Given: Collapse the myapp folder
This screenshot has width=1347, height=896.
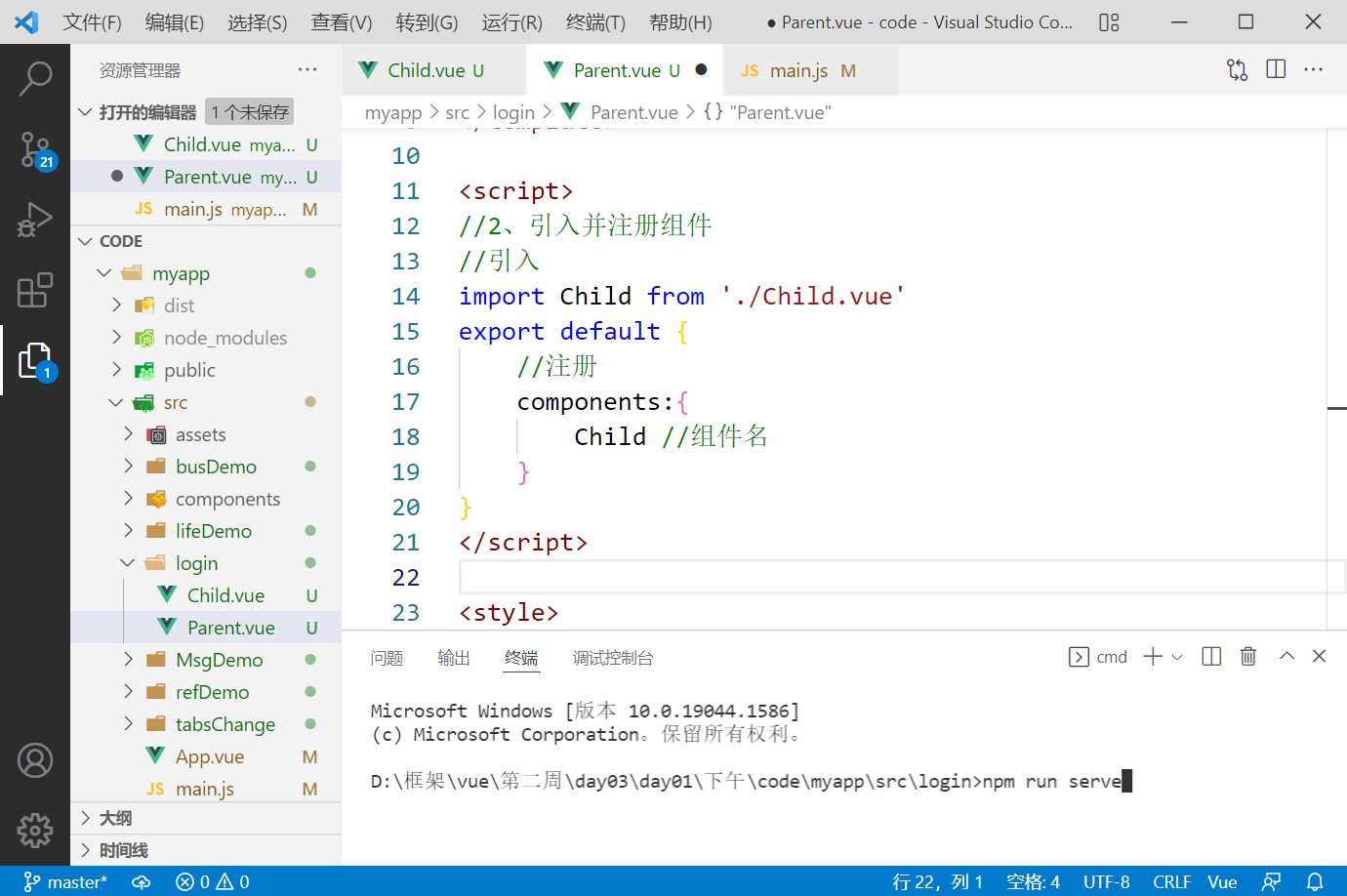Looking at the screenshot, I should tap(104, 273).
